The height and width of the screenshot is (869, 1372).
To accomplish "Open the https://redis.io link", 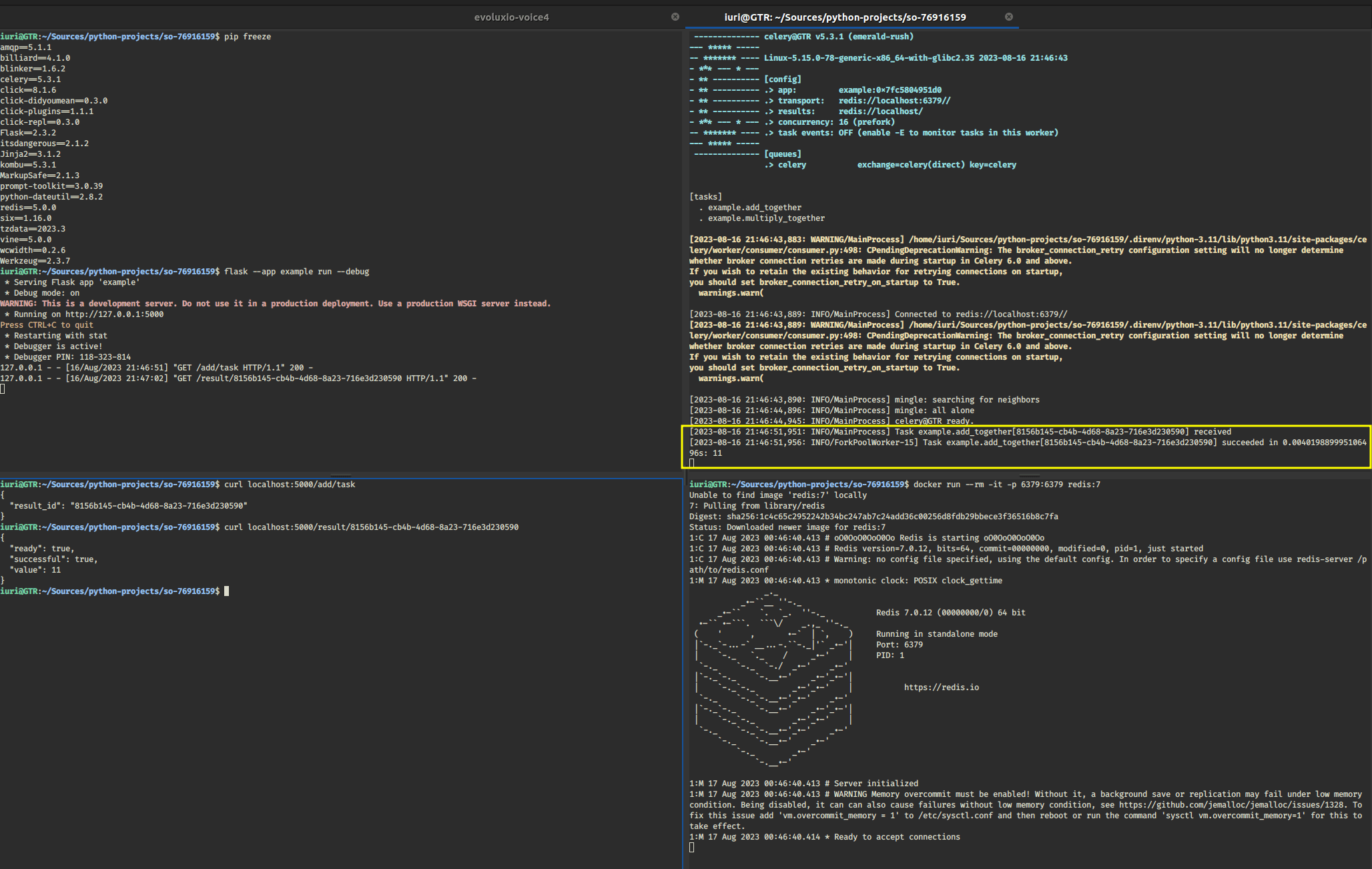I will [941, 686].
